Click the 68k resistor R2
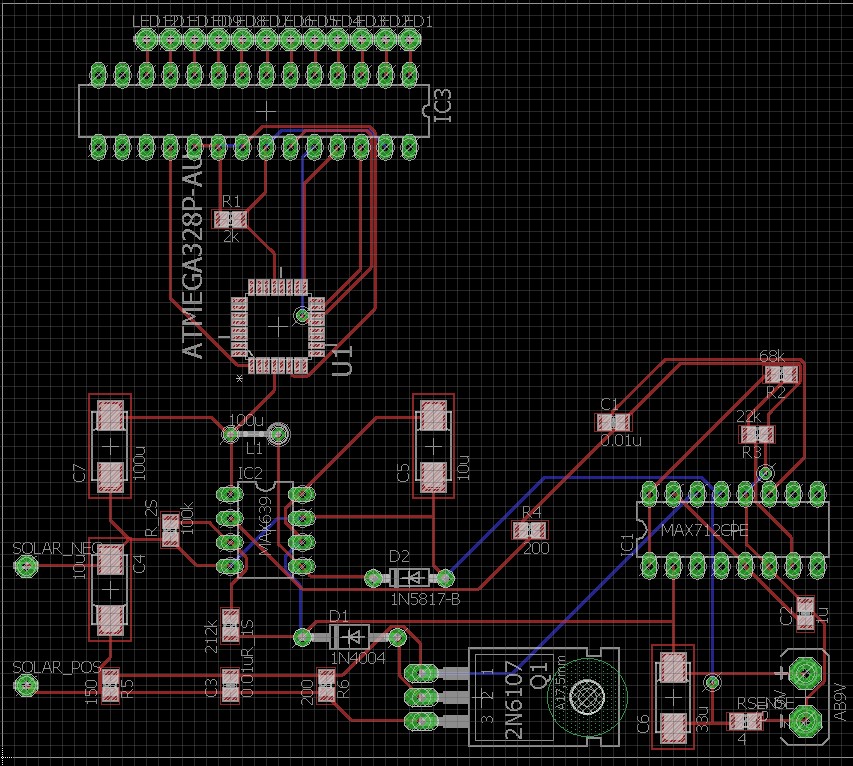Viewport: 853px width, 766px height. [779, 375]
